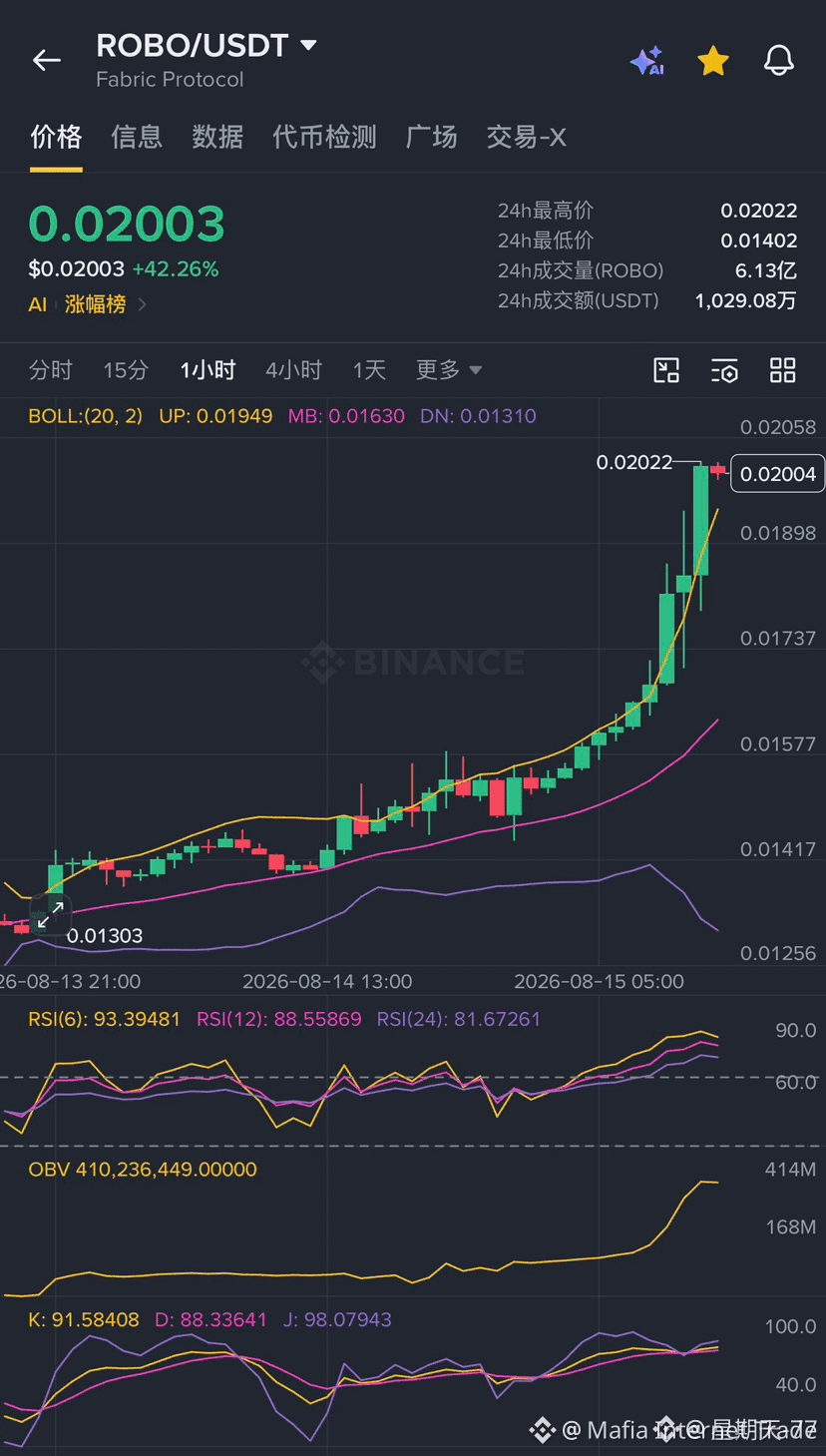This screenshot has width=826, height=1456.
Task: Open chart indicator settings icon
Action: pos(725,371)
